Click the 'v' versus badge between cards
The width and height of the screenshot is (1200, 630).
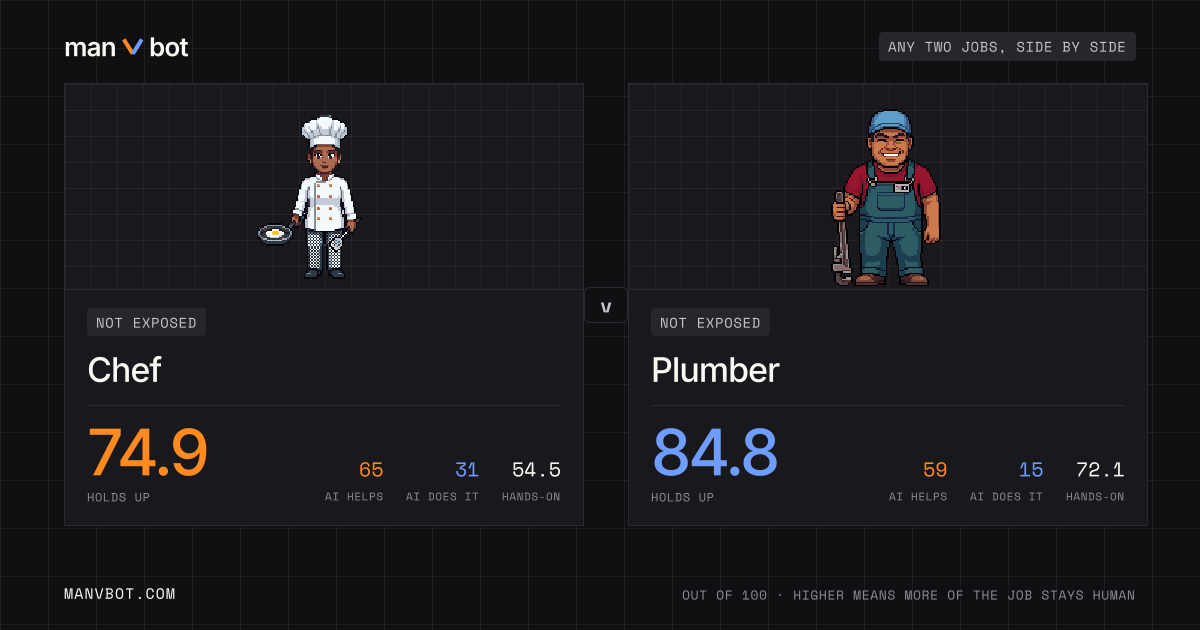[606, 306]
